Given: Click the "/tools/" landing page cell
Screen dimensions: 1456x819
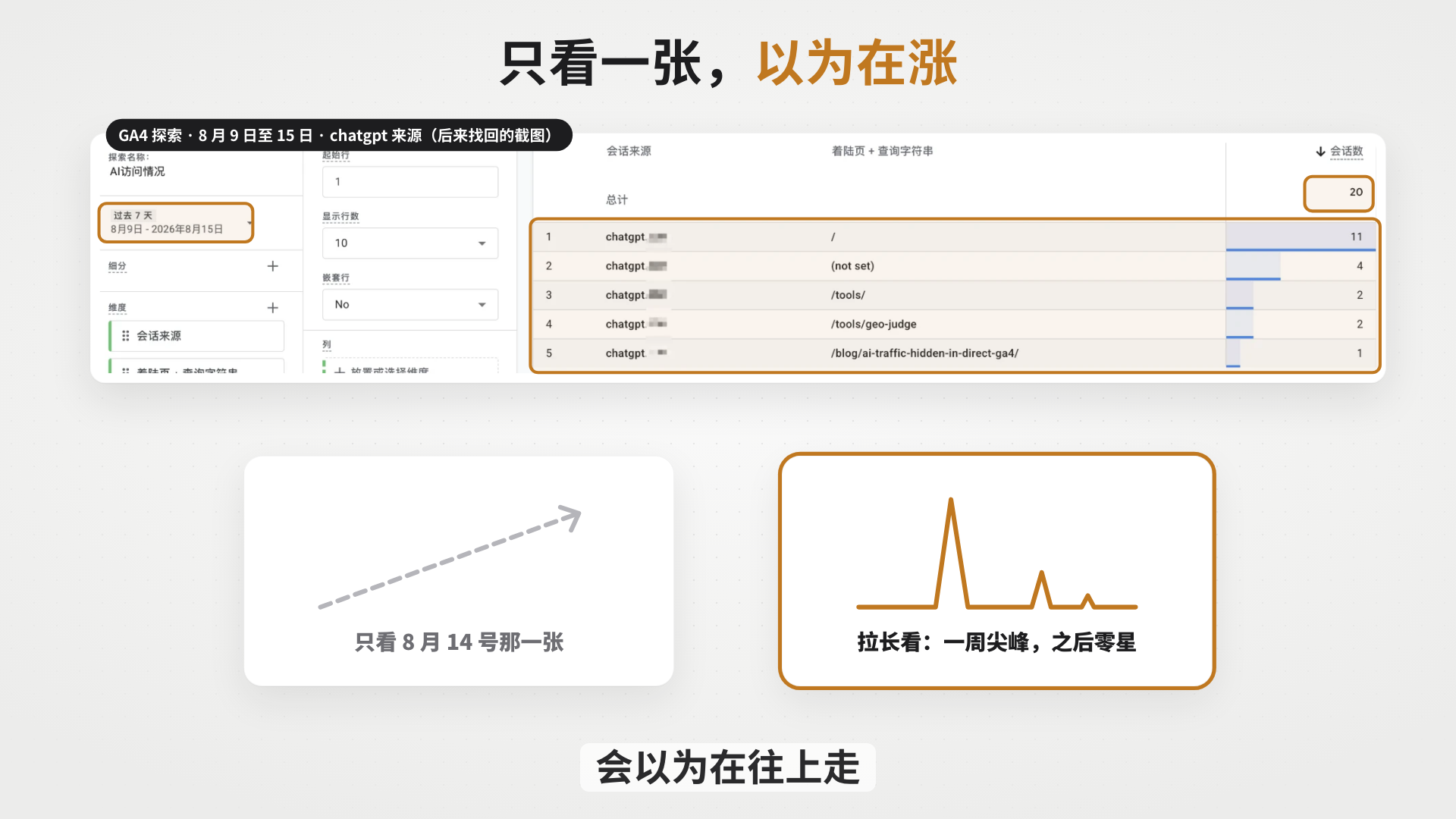Looking at the screenshot, I should click(848, 295).
